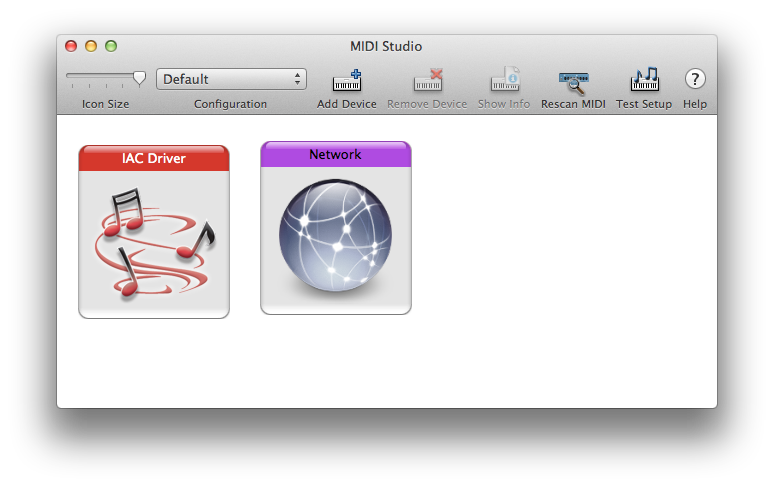The image size is (774, 487).
Task: Minimize the window with the yellow button
Action: pyautogui.click(x=91, y=46)
